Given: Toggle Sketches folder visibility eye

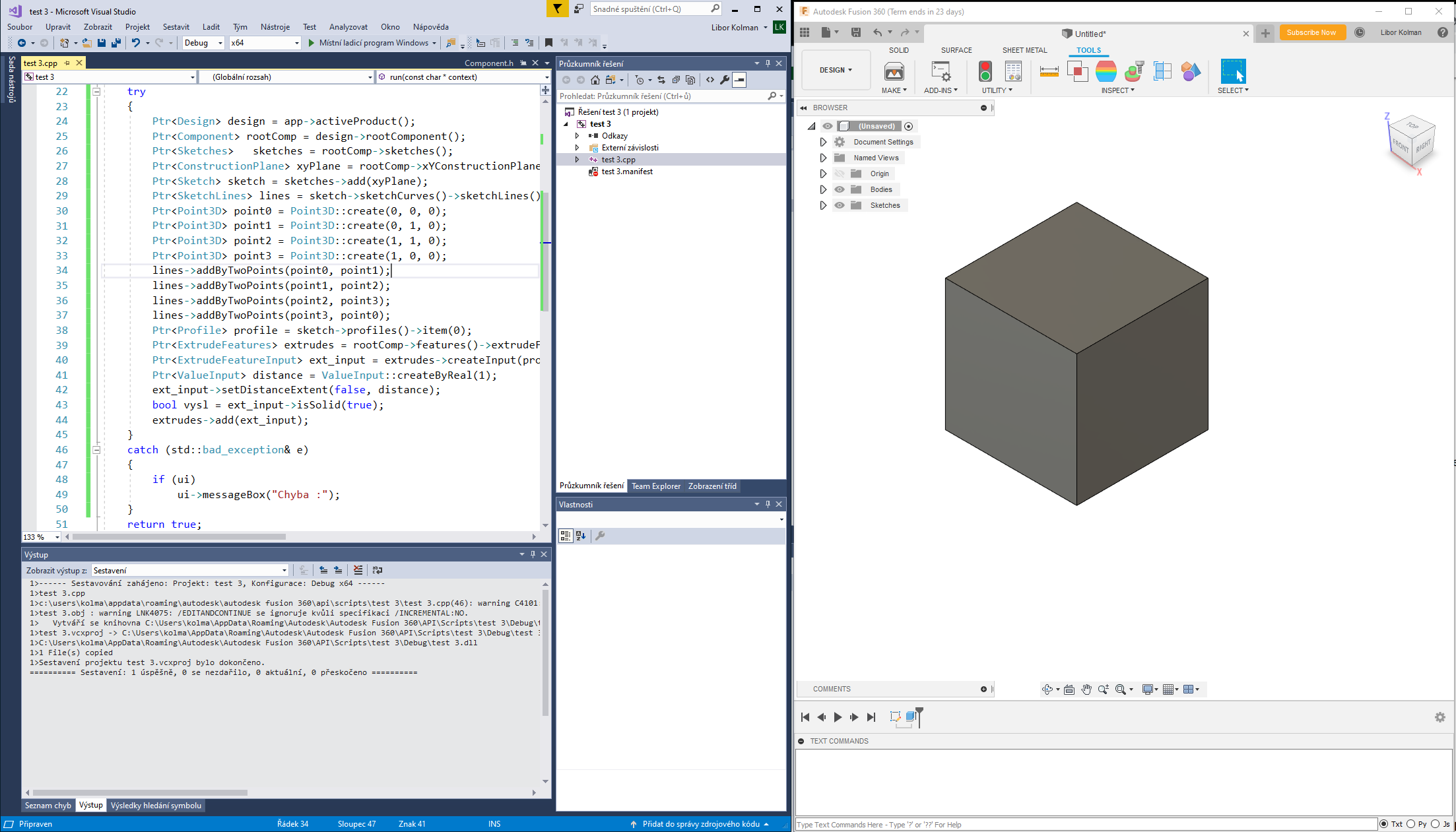Looking at the screenshot, I should 840,205.
